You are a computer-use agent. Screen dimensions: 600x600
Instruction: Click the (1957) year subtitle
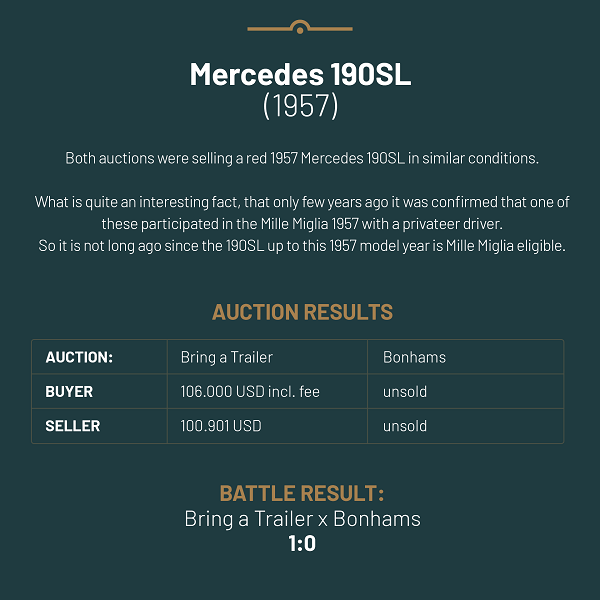coord(300,106)
